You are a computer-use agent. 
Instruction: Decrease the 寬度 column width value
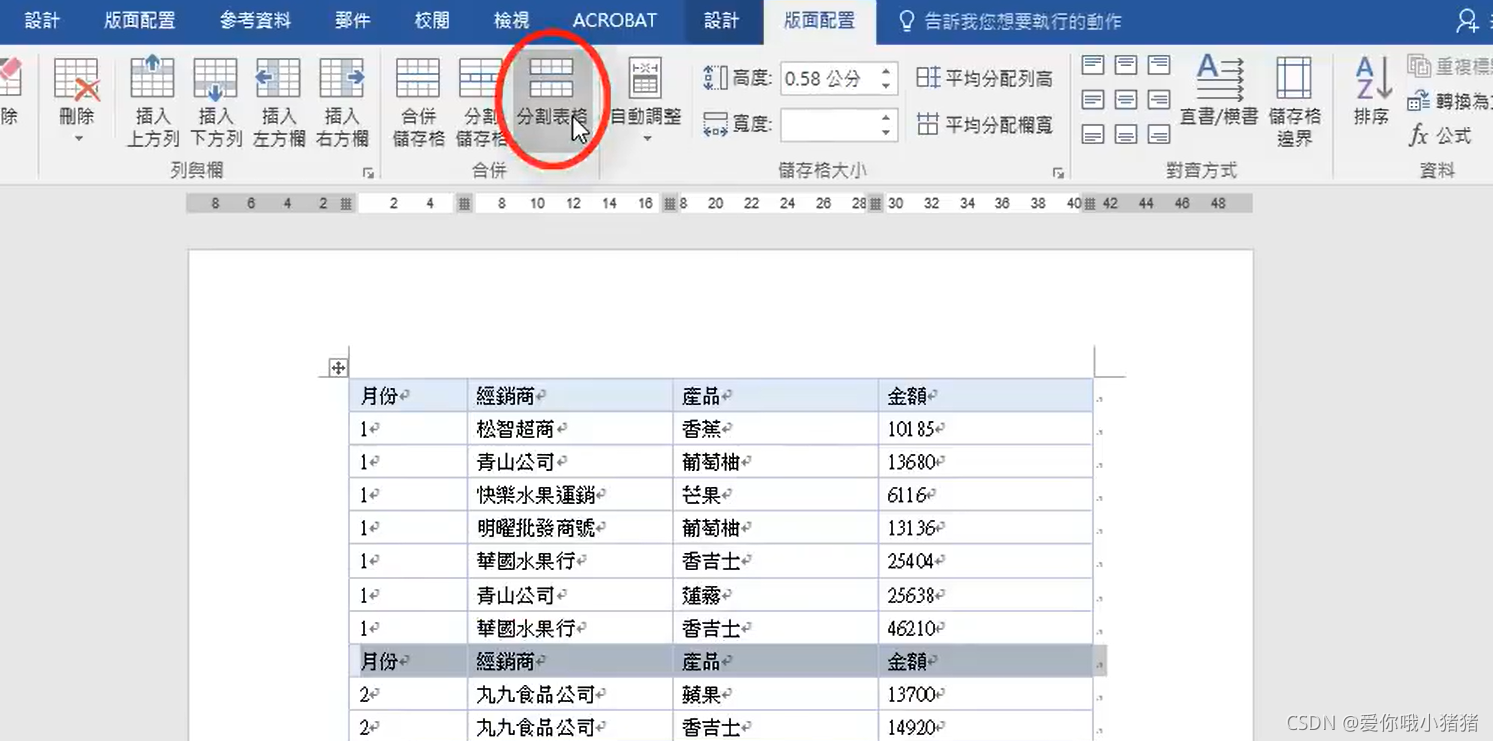pyautogui.click(x=886, y=132)
